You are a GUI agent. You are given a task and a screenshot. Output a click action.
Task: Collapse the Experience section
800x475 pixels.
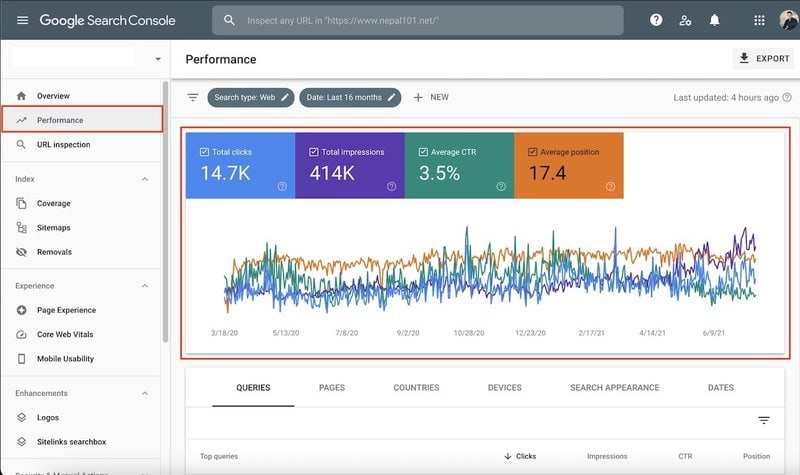tap(145, 286)
